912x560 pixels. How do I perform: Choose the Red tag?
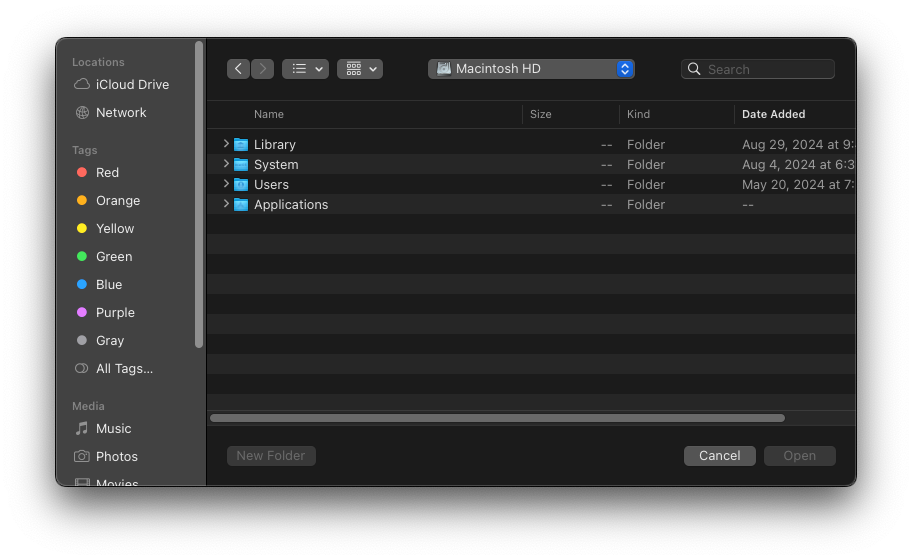click(x=98, y=172)
